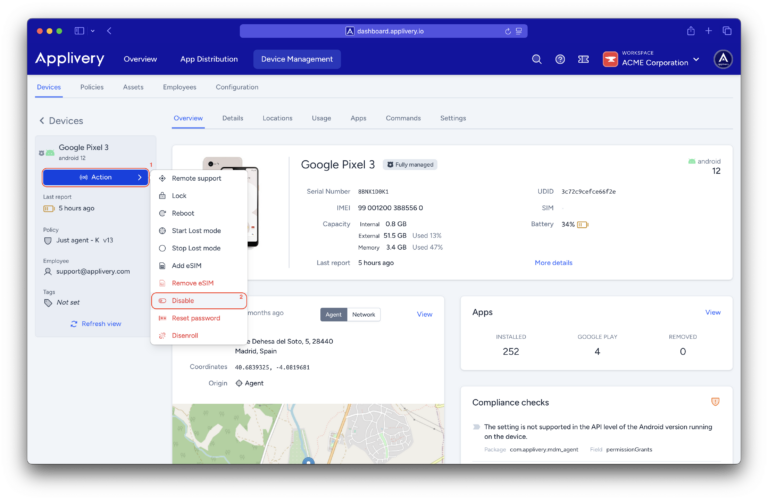Choose Disable from action menu

[x=199, y=301]
